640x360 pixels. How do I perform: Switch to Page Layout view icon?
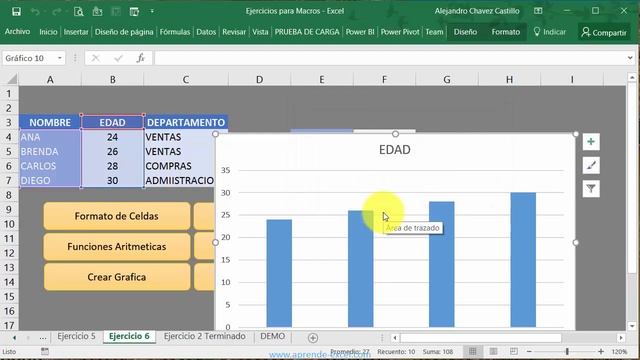point(493,351)
